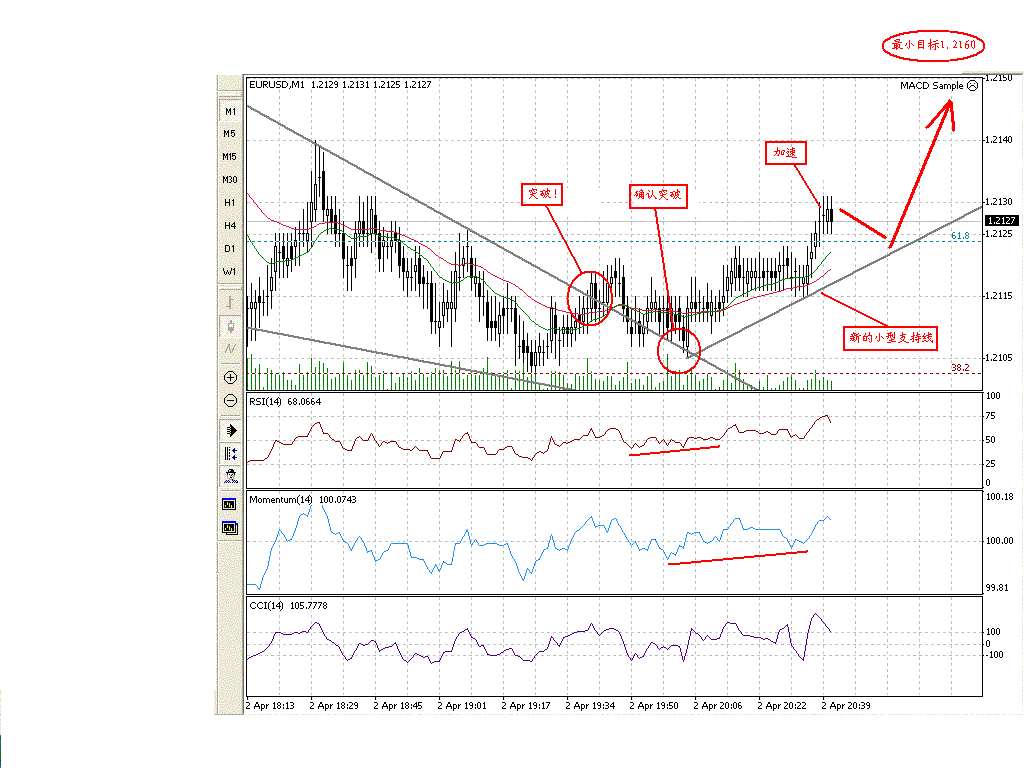The image size is (1024, 768).
Task: Switch chart to W1 weekly timeframe
Action: [x=230, y=272]
